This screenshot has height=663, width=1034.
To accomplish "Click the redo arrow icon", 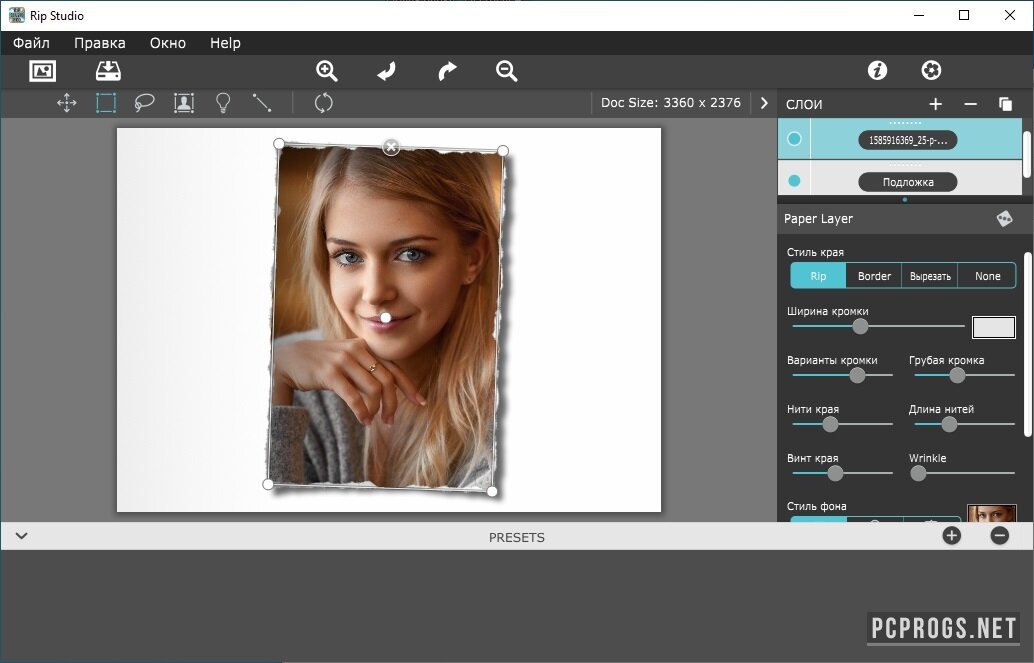I will click(x=447, y=71).
